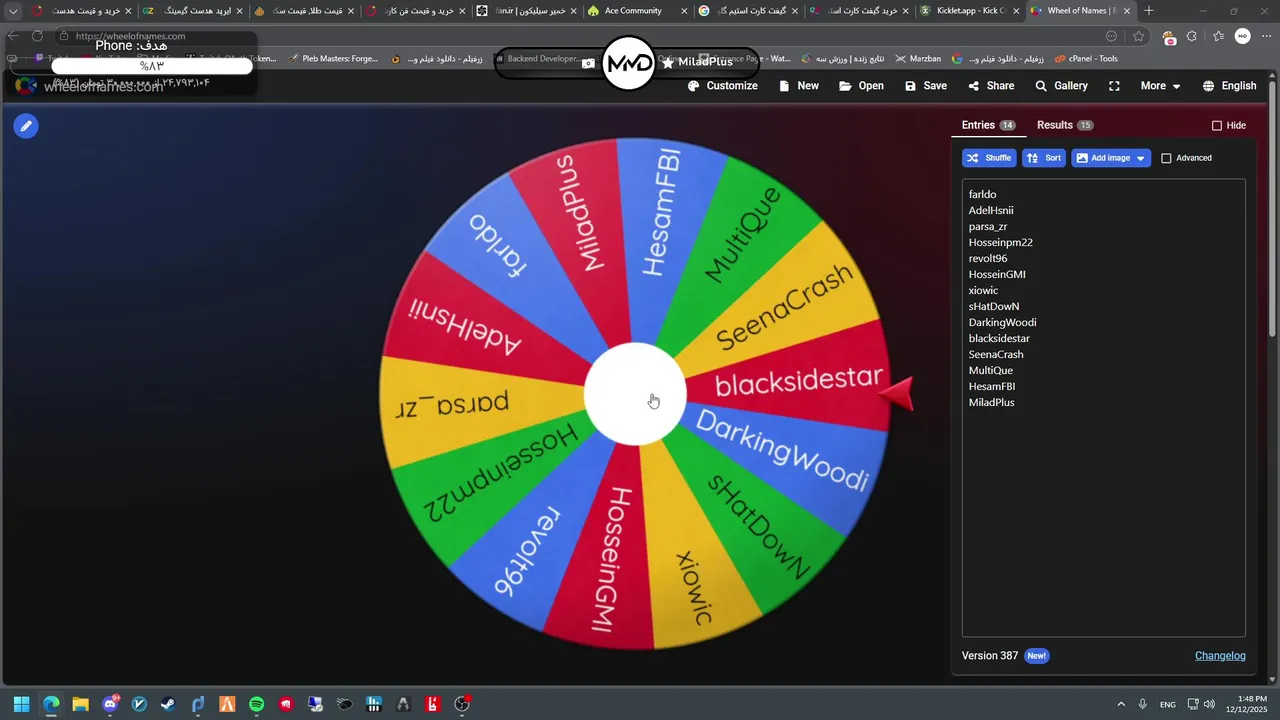Open a saved wheel
Viewport: 1280px width, 720px height.
861,86
